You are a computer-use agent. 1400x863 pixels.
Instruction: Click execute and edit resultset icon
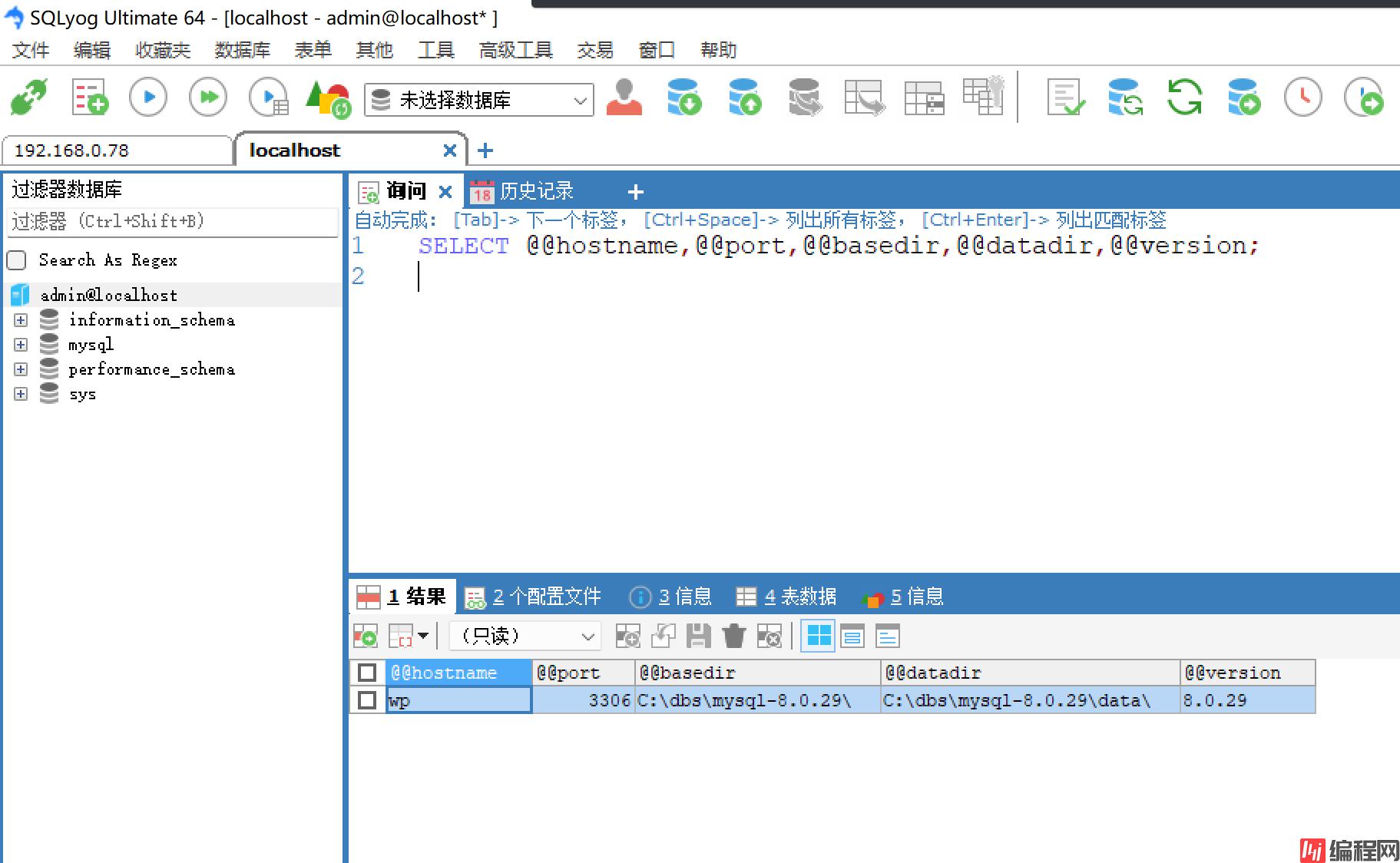[x=269, y=98]
